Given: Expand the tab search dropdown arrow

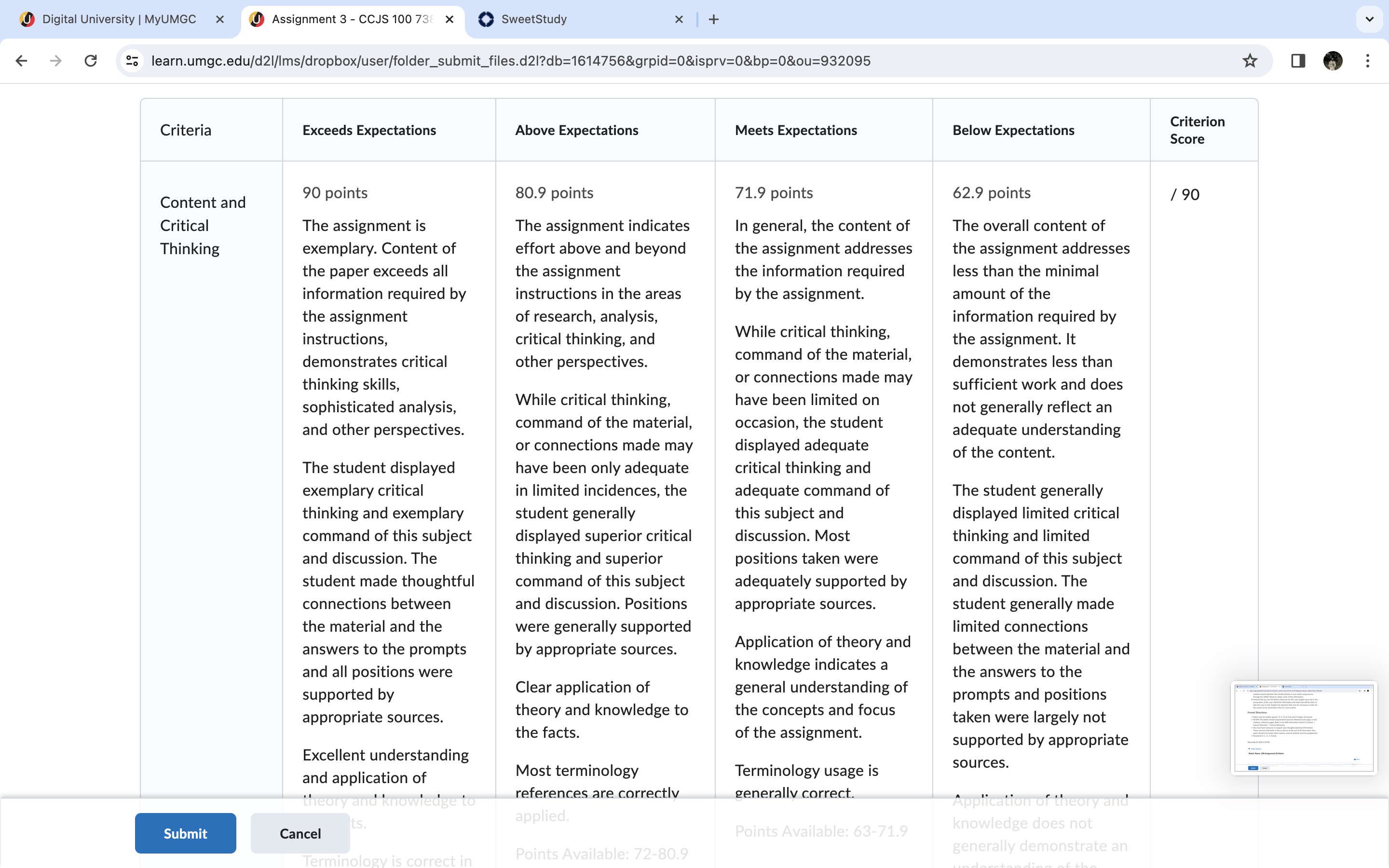Looking at the screenshot, I should 1370,19.
